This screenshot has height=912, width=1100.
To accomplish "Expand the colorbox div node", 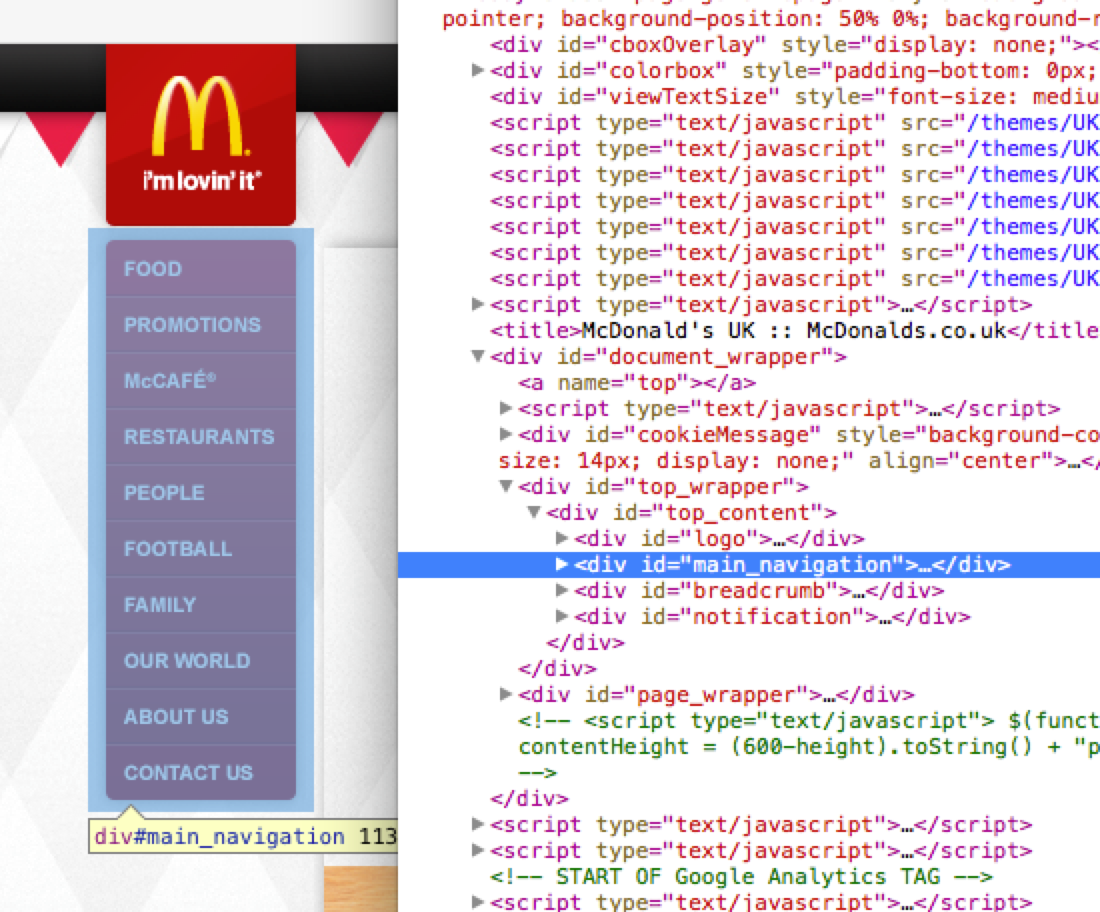I will (x=478, y=70).
